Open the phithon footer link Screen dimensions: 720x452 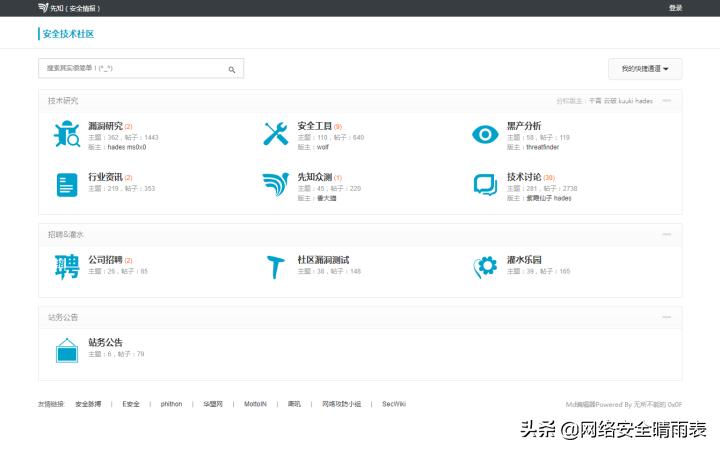tap(171, 404)
